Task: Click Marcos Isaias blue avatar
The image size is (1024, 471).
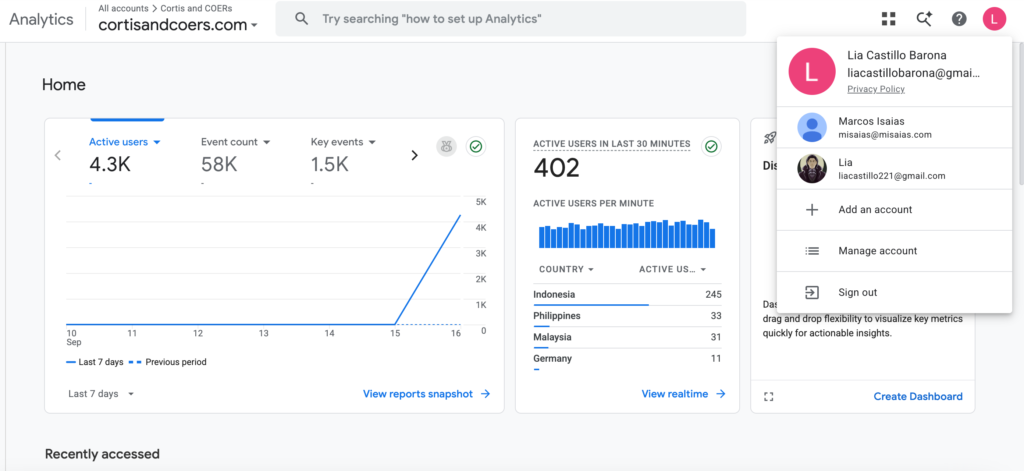Action: pyautogui.click(x=812, y=127)
